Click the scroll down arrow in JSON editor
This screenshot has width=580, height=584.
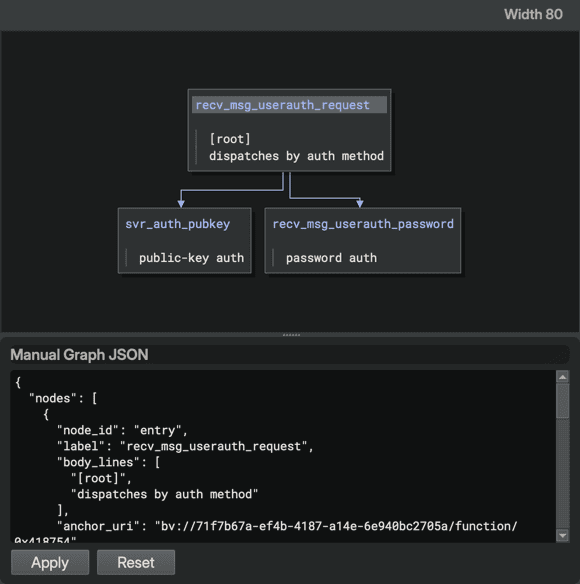coord(562,536)
